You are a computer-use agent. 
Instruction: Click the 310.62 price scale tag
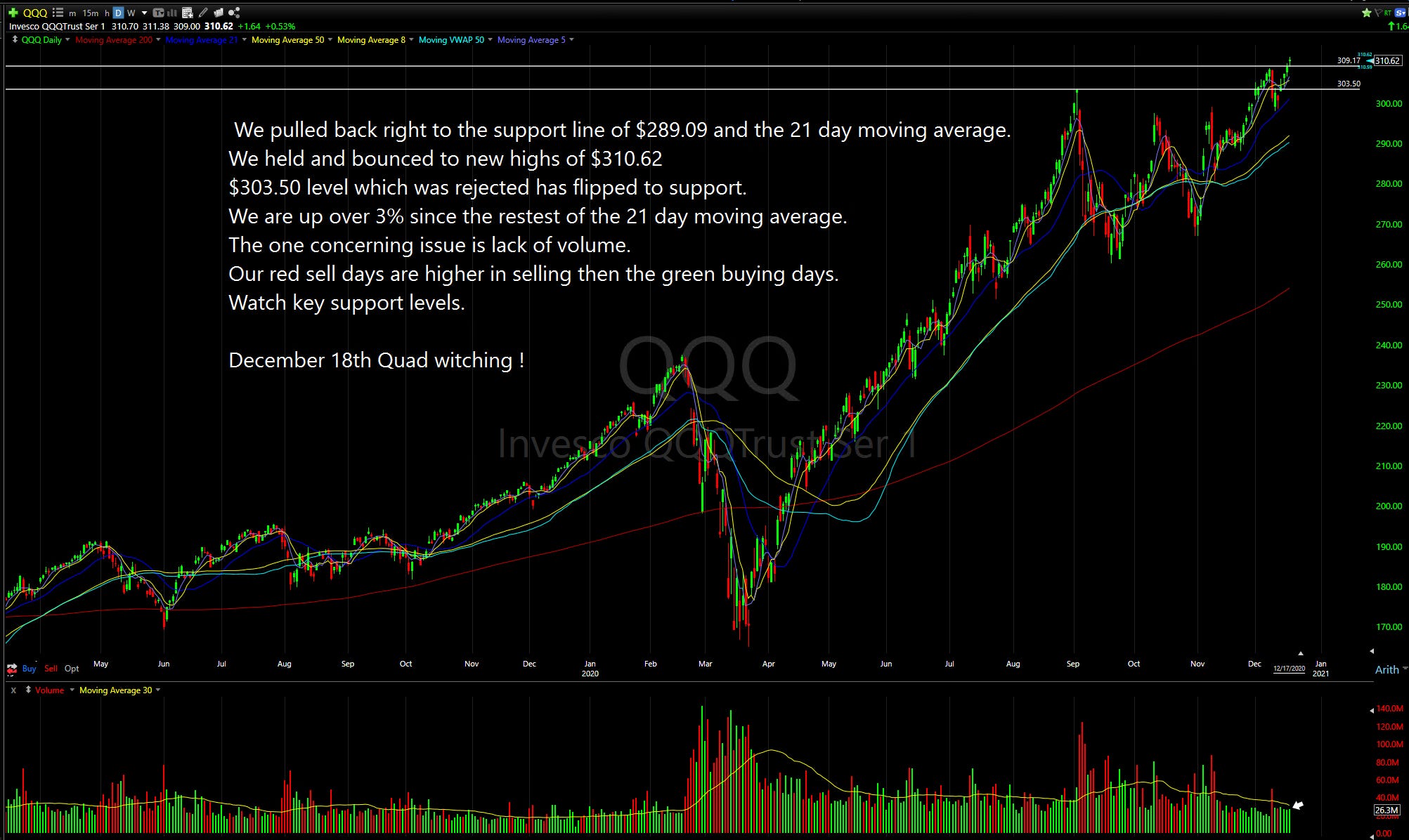(1388, 61)
